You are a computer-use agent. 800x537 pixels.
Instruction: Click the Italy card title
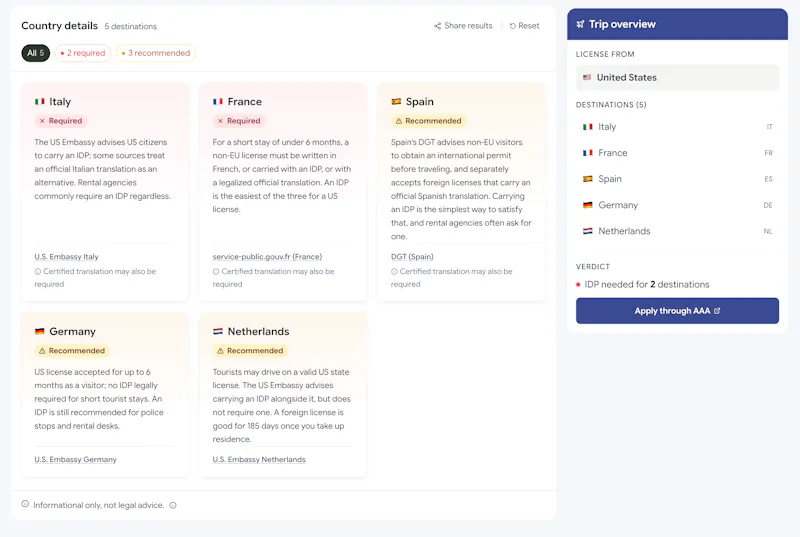[x=60, y=102]
